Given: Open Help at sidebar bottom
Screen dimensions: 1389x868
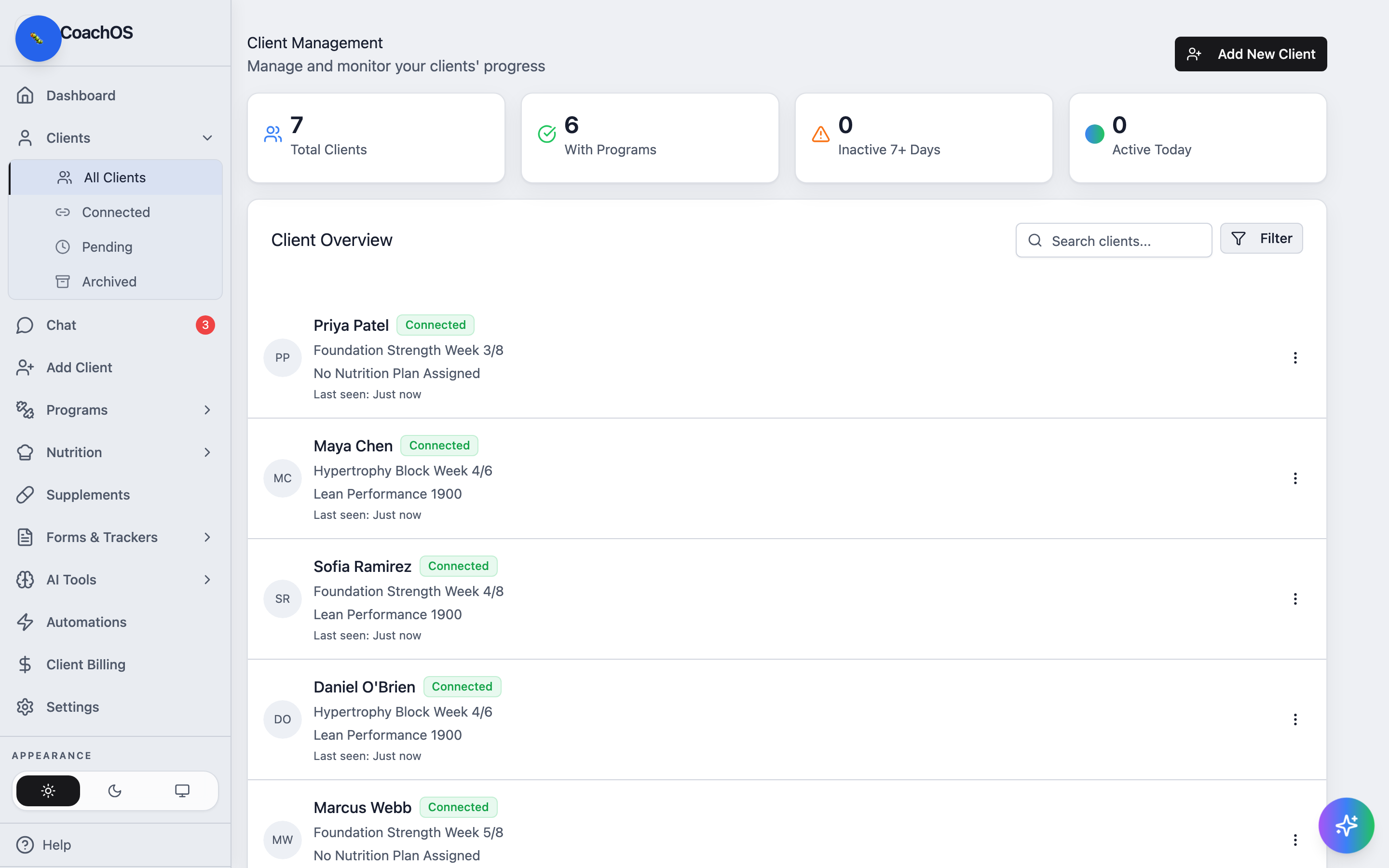Looking at the screenshot, I should click(x=115, y=845).
